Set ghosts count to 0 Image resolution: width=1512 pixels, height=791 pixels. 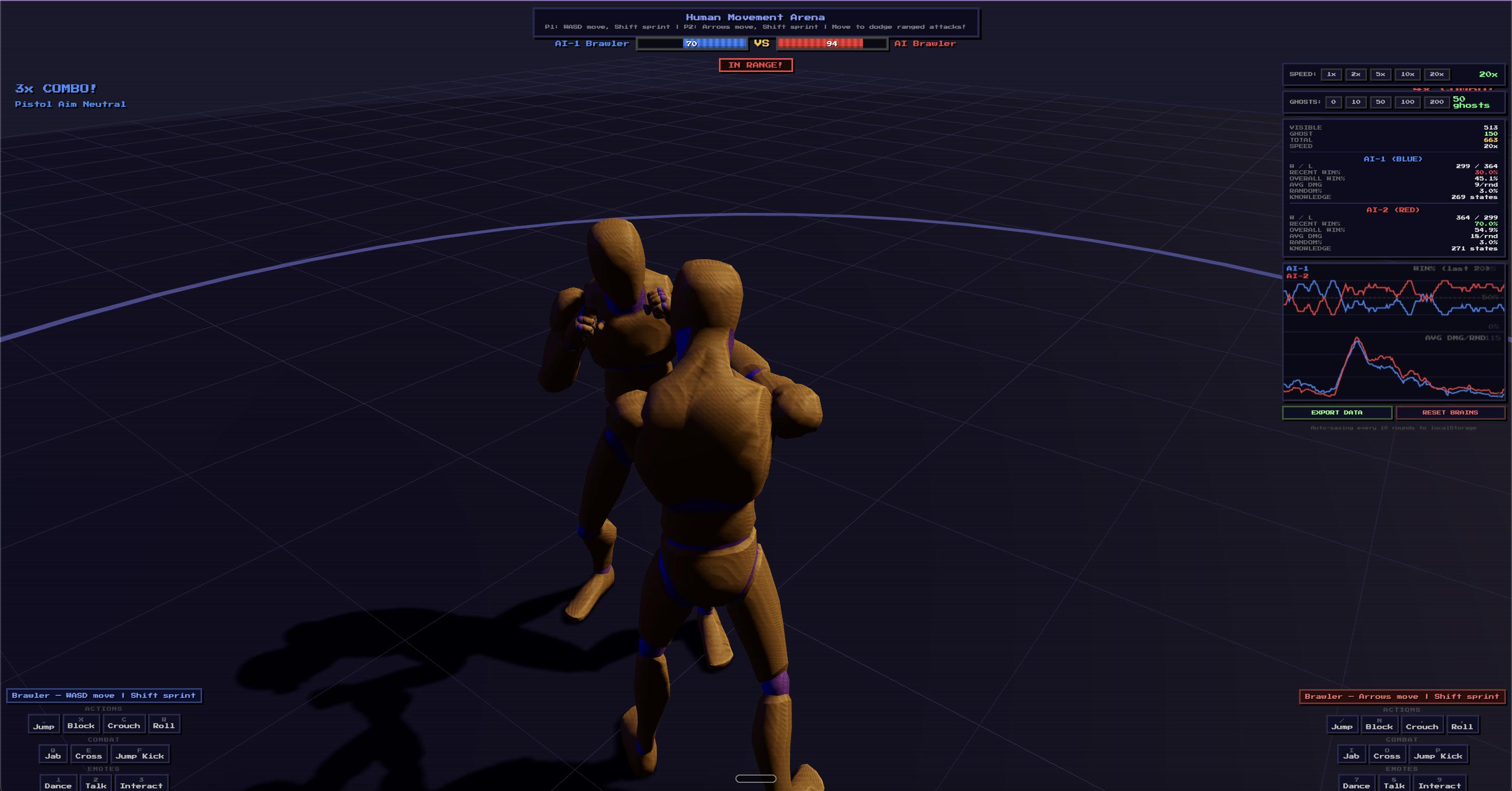pyautogui.click(x=1334, y=102)
